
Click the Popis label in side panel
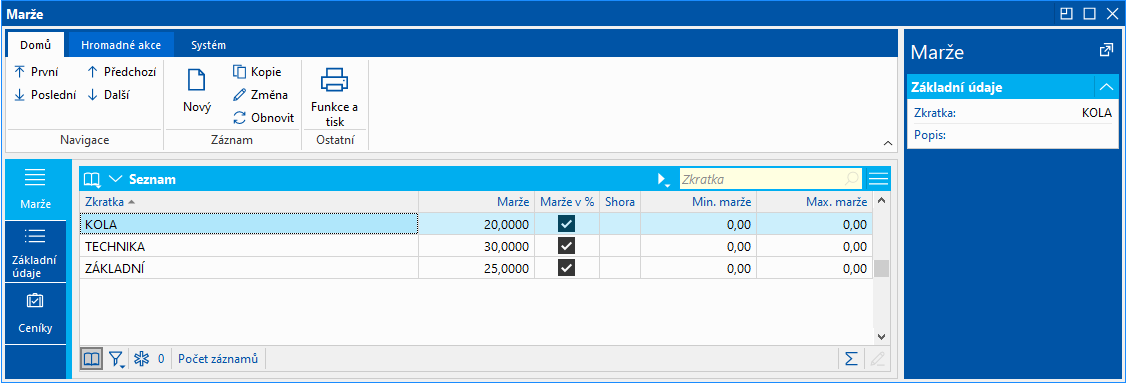pos(930,134)
